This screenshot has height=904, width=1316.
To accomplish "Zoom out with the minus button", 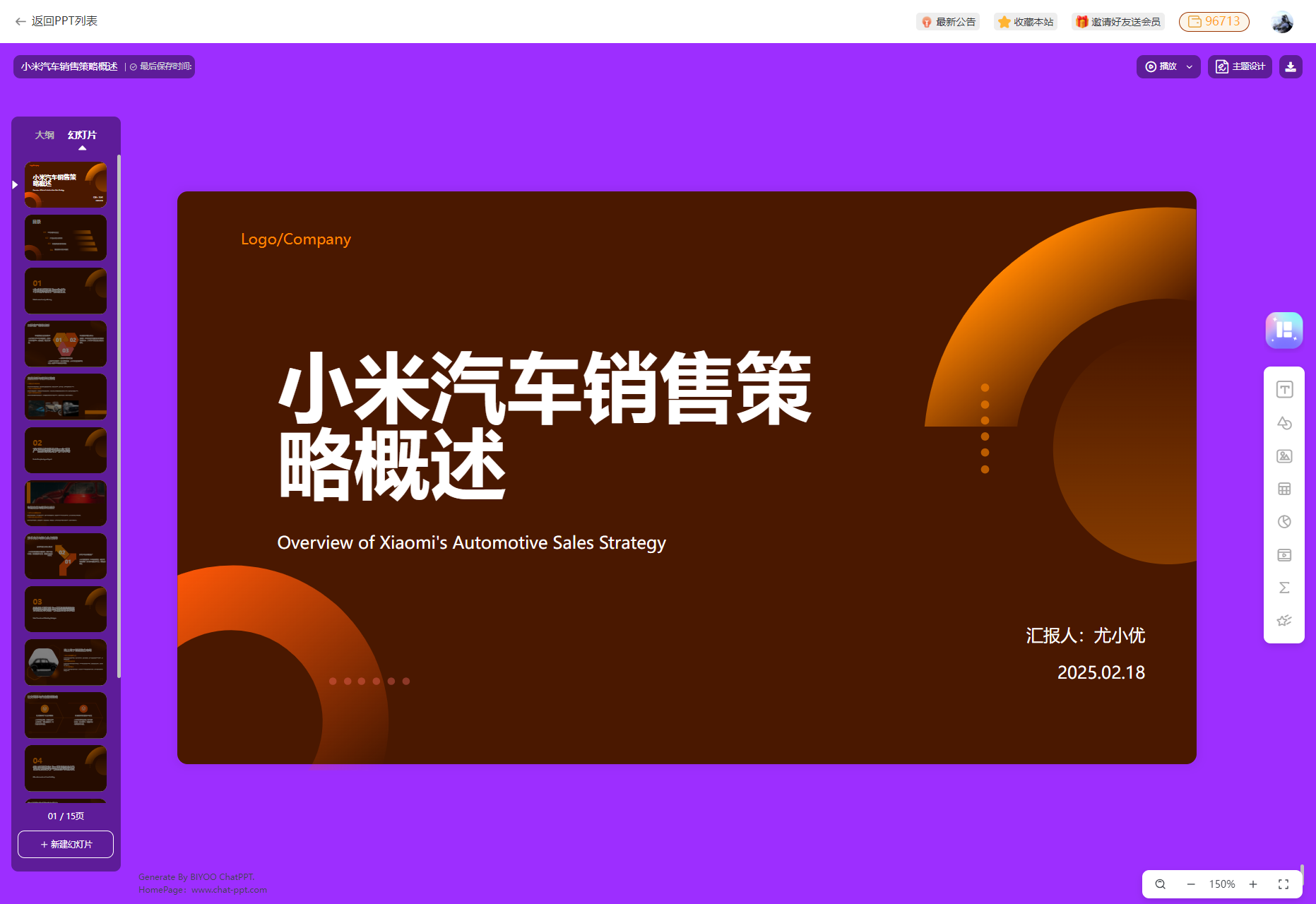I will (1191, 884).
